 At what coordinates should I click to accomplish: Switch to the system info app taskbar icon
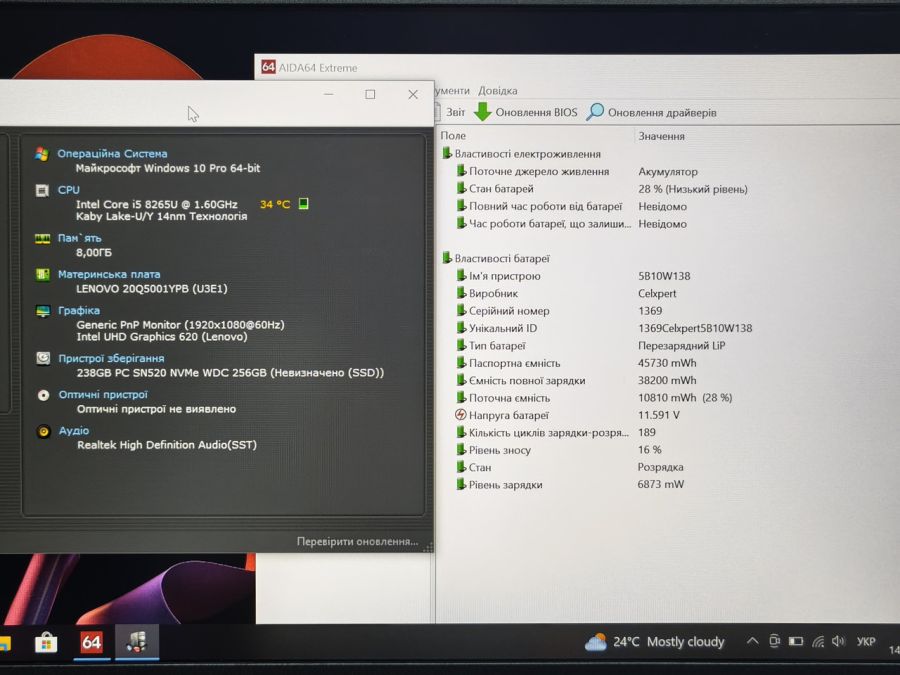point(137,642)
